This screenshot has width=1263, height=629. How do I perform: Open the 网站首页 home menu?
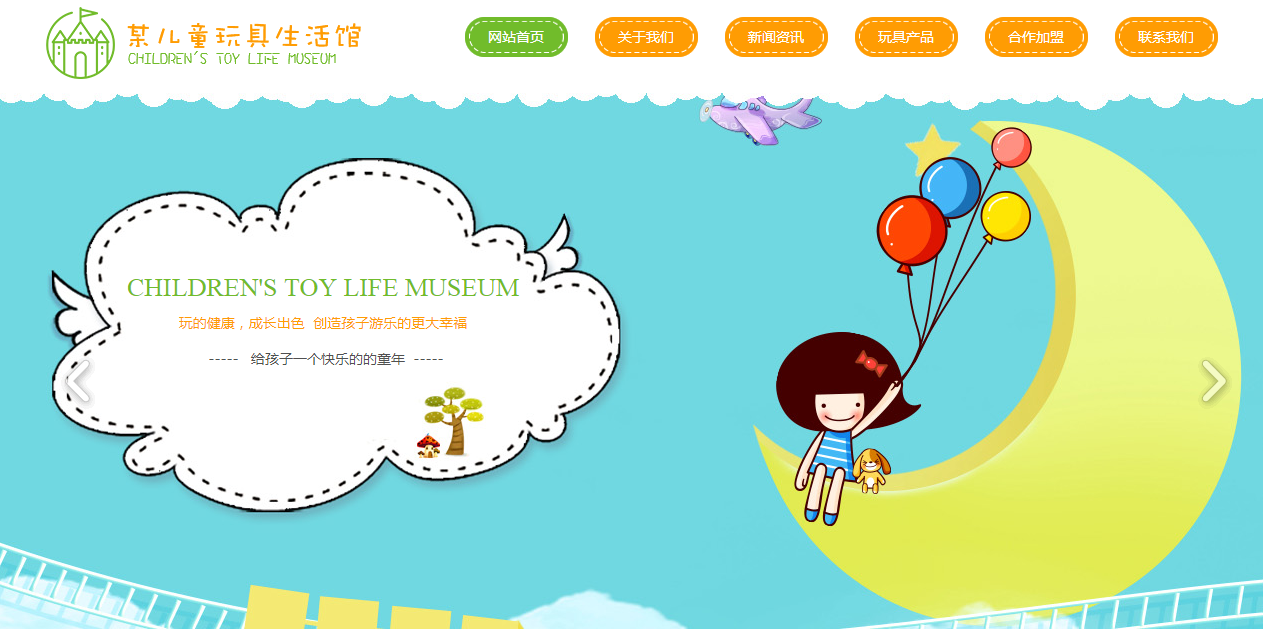tap(516, 38)
